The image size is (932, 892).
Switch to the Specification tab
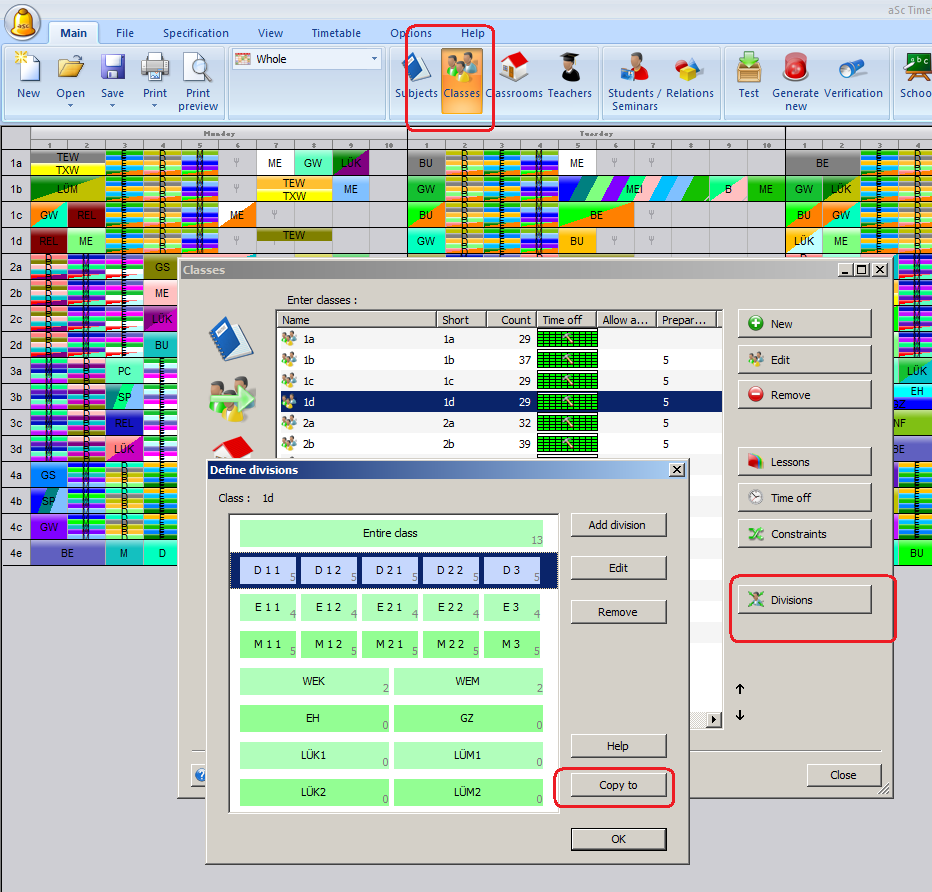point(196,33)
